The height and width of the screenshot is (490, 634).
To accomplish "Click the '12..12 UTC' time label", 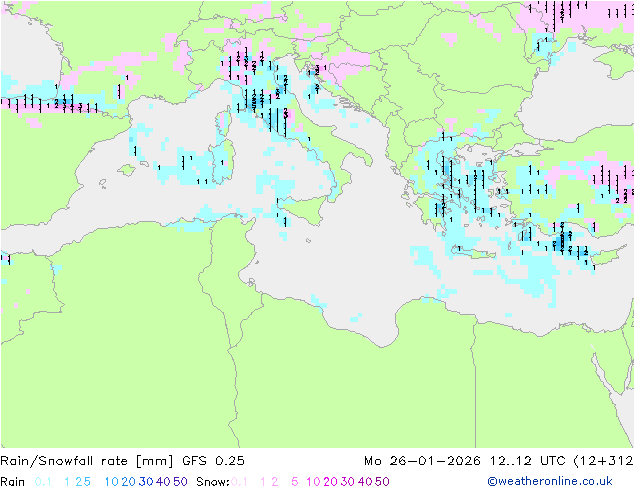I will [528, 461].
